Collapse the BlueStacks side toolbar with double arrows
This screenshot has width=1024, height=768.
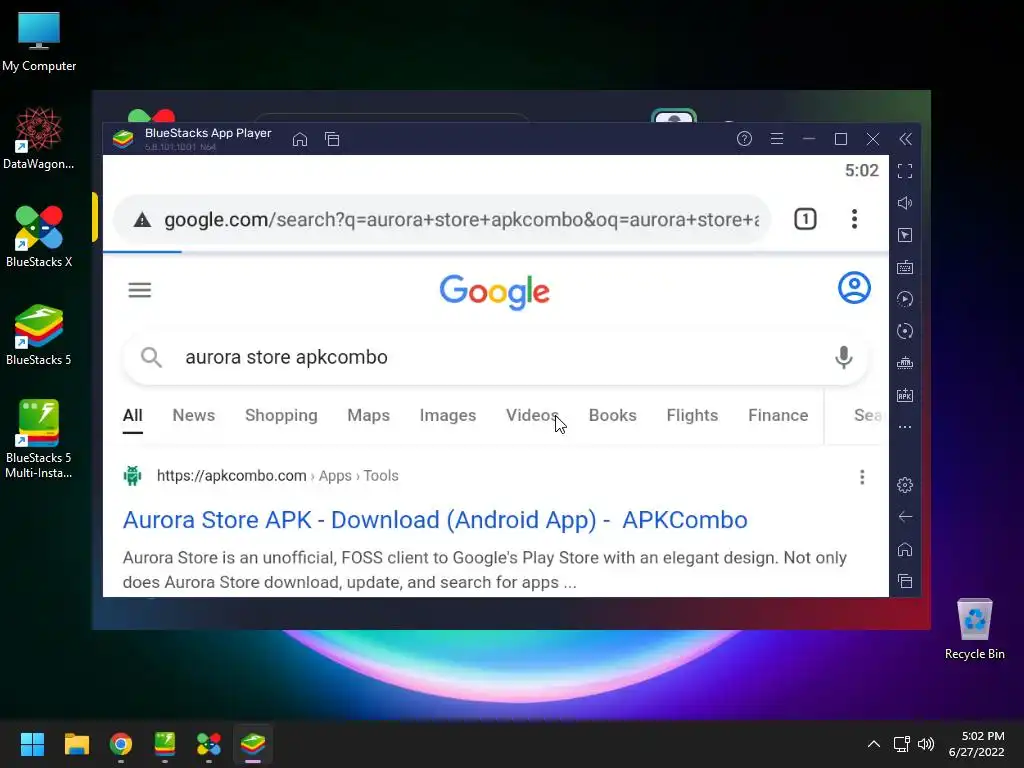(x=905, y=138)
